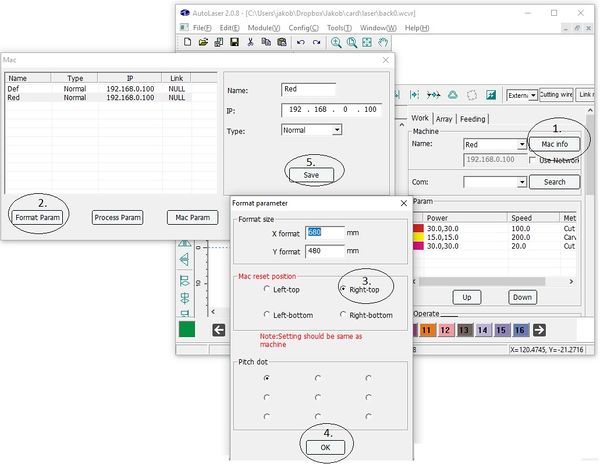
Task: Open the File menu
Action: (202, 28)
